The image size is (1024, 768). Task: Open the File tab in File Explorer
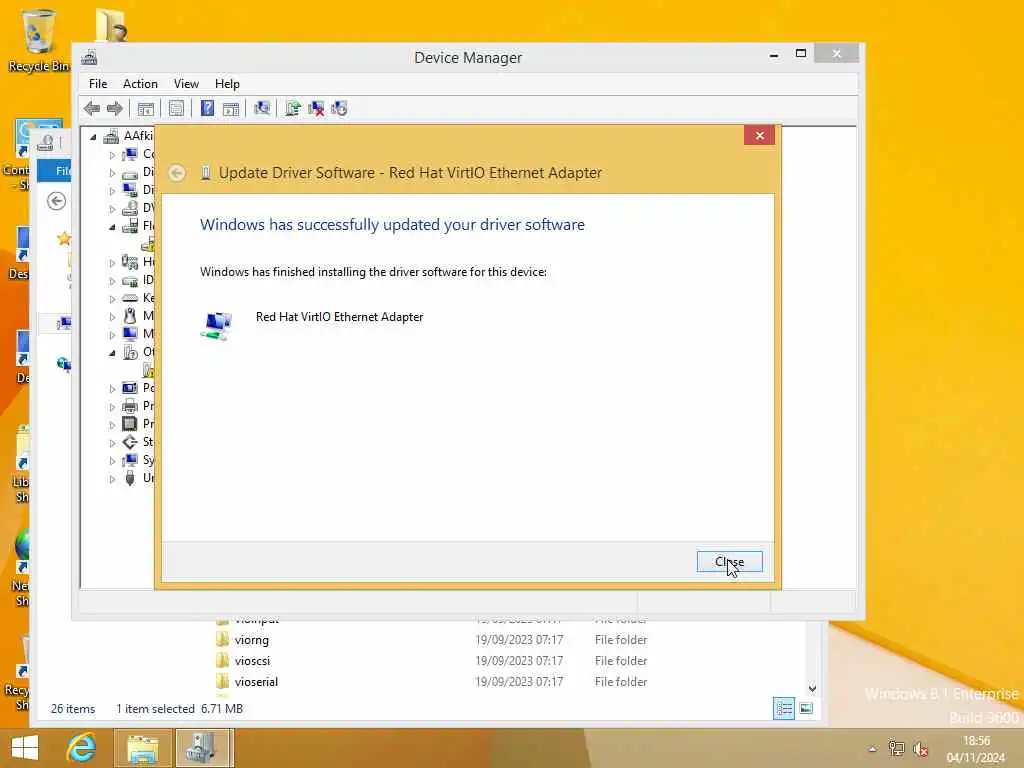pos(55,170)
